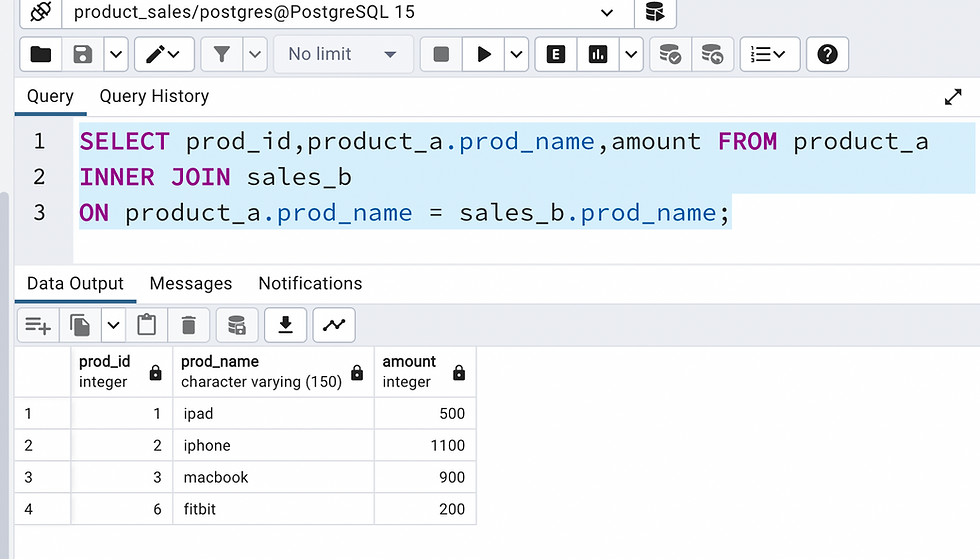The image size is (980, 559).
Task: Select result row number 4
Action: point(42,510)
